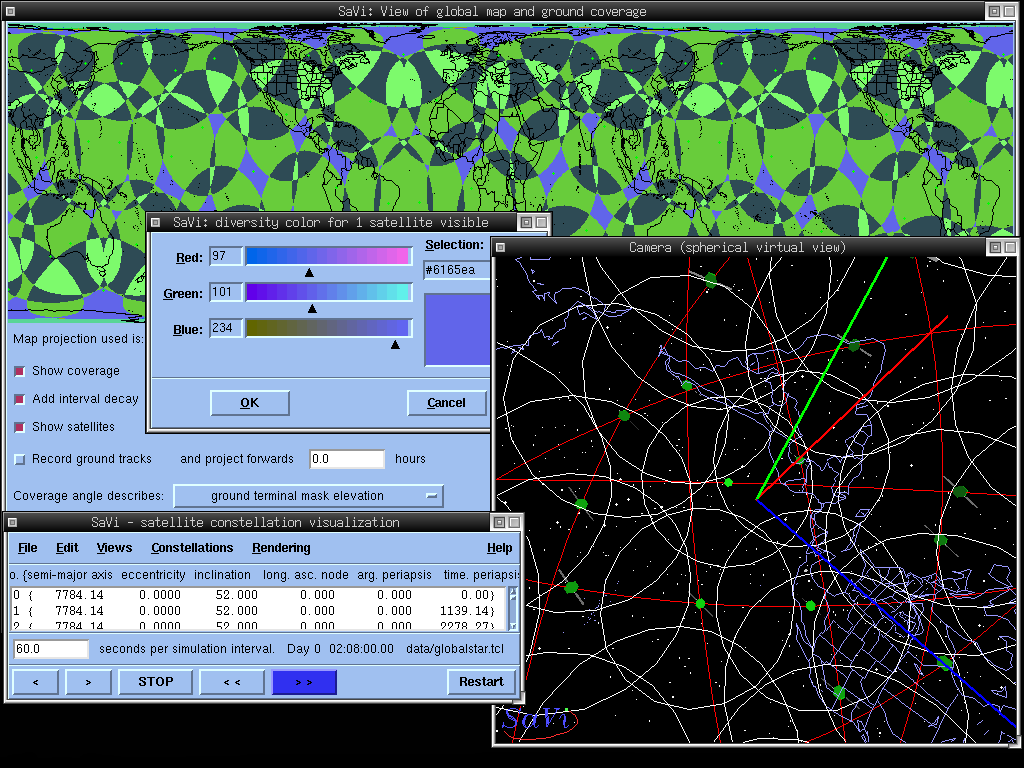Click the fast forward >> button

pos(304,682)
